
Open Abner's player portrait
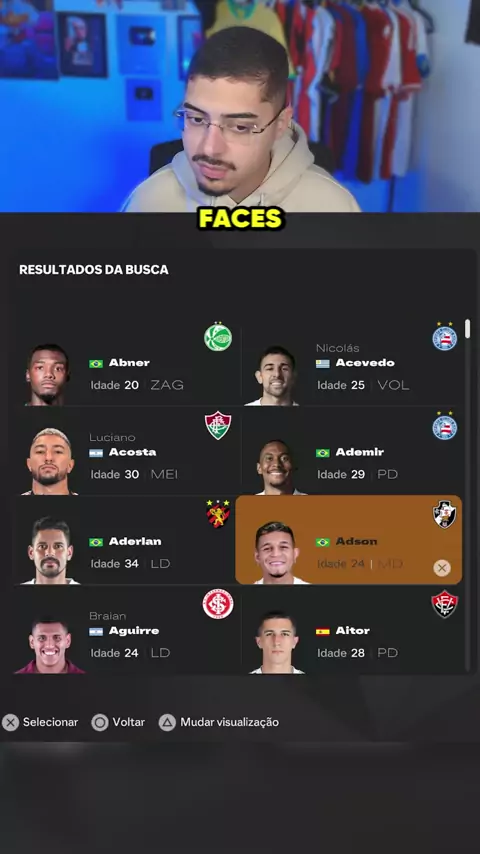[x=48, y=375]
